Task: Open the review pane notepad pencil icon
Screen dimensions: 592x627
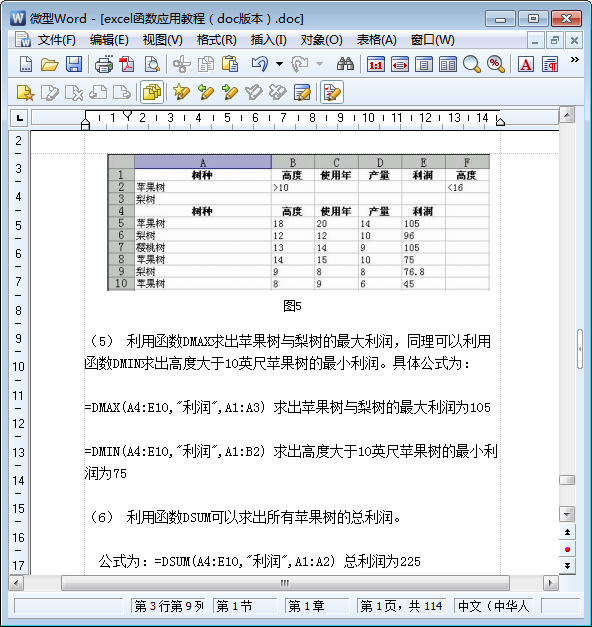Action: point(302,92)
